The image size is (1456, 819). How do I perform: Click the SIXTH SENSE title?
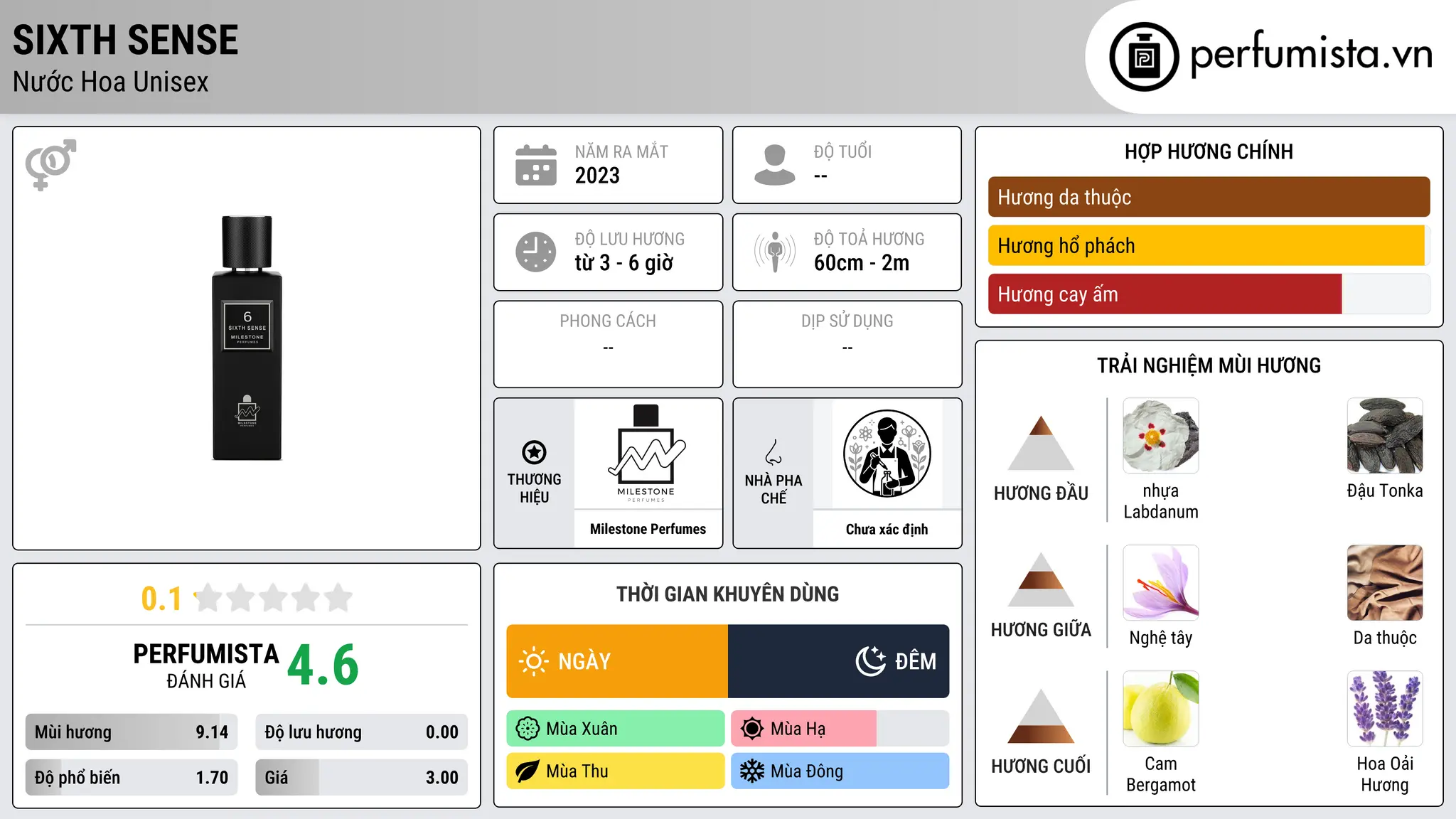tap(125, 40)
